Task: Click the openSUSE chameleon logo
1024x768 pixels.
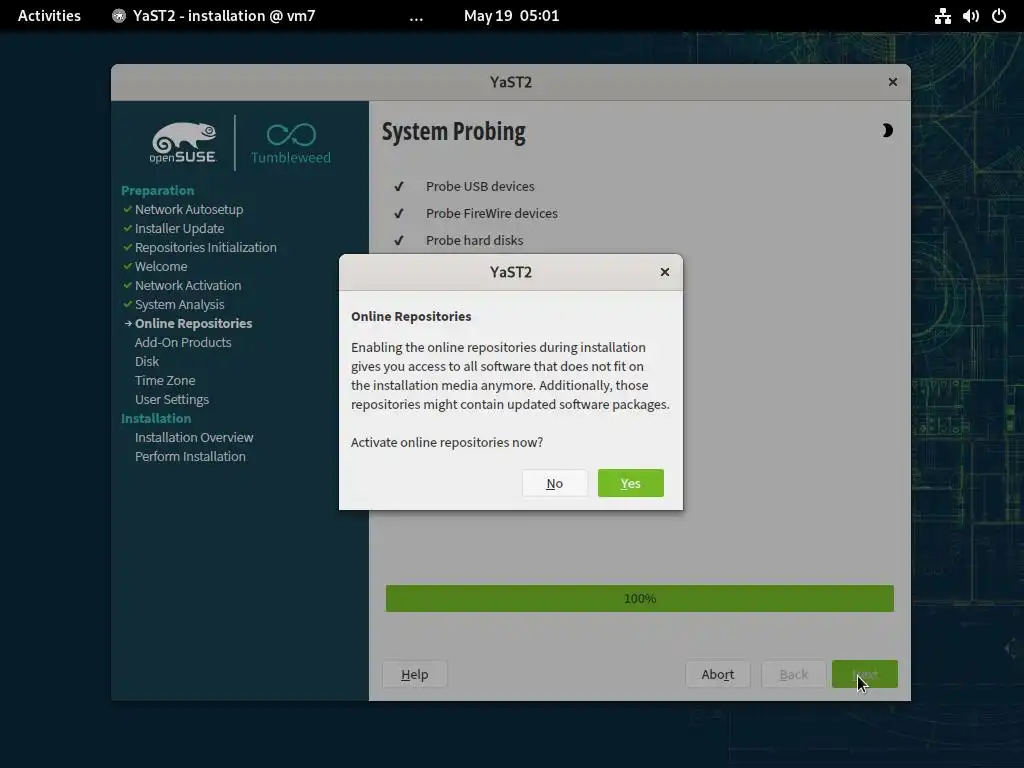Action: click(x=182, y=142)
